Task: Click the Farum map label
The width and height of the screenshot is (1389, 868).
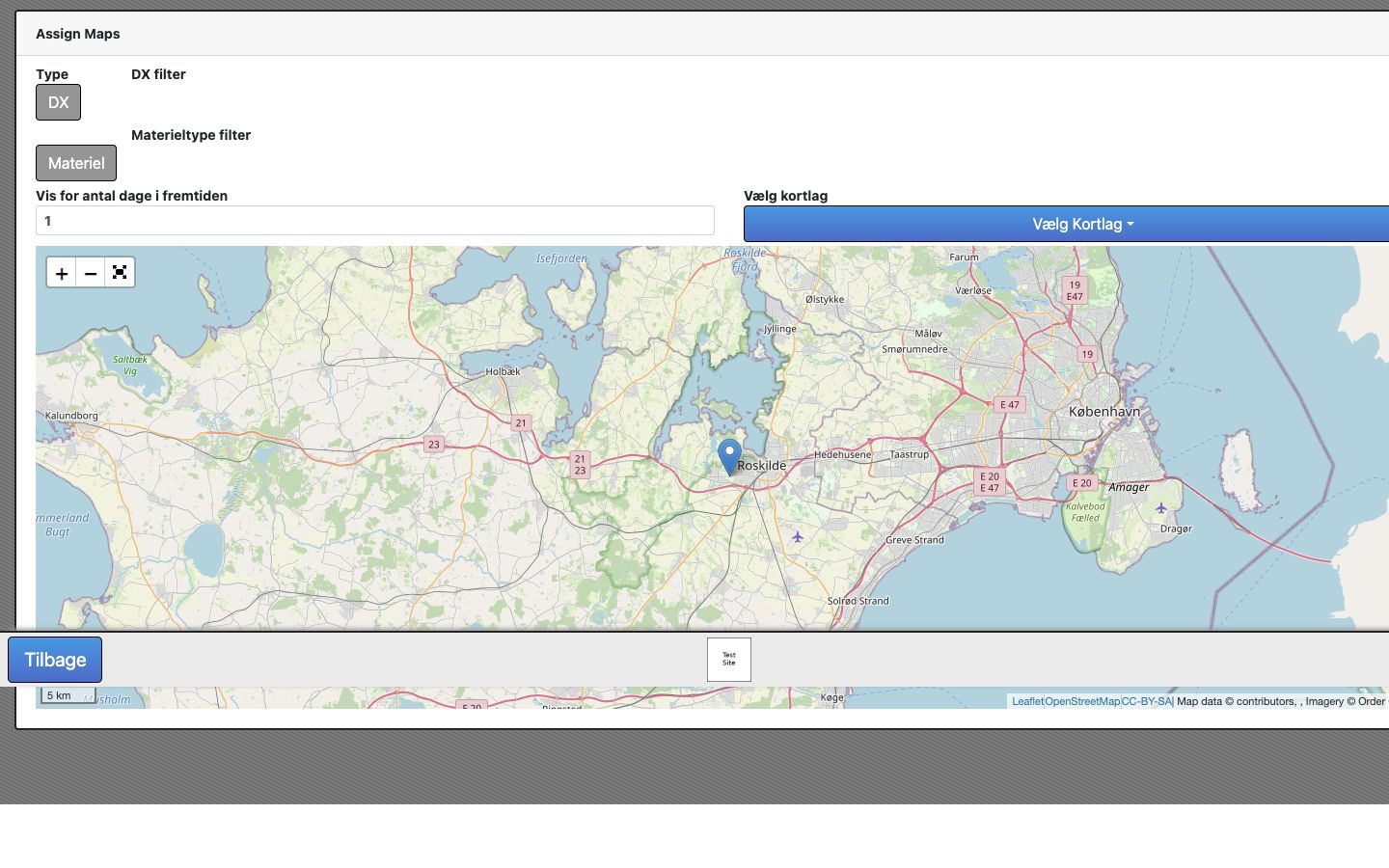Action: click(x=964, y=258)
